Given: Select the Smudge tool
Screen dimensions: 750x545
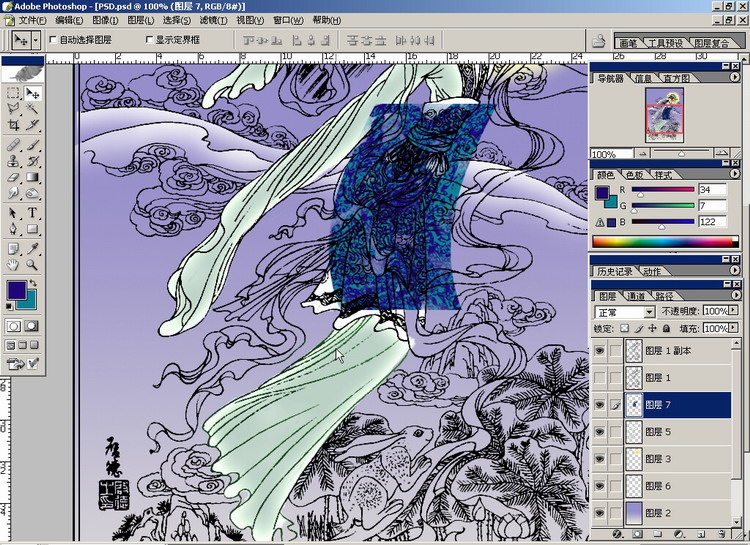Looking at the screenshot, I should coord(13,193).
